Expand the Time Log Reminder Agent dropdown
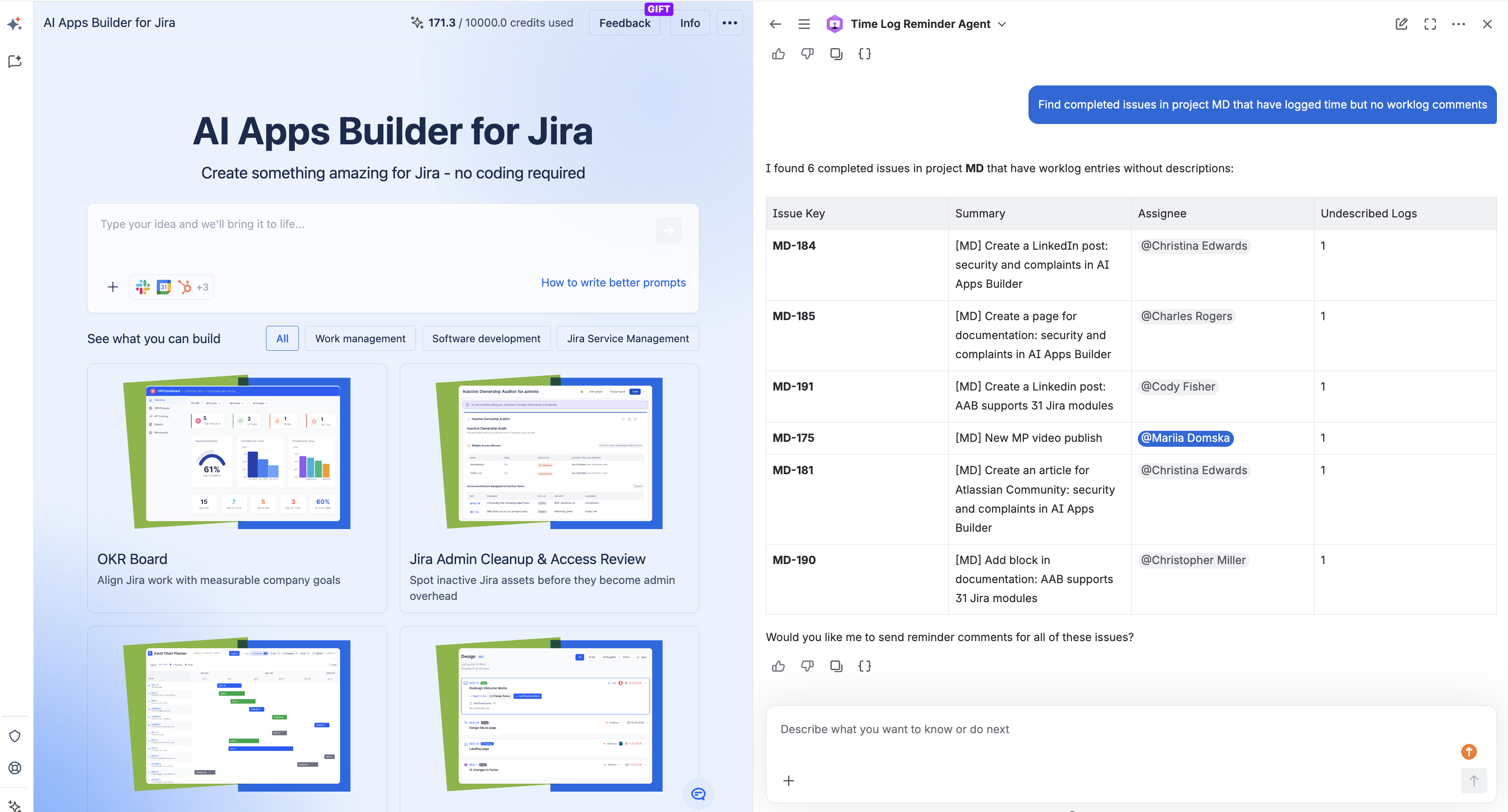Screen dimensions: 1508x812 [1001, 24]
